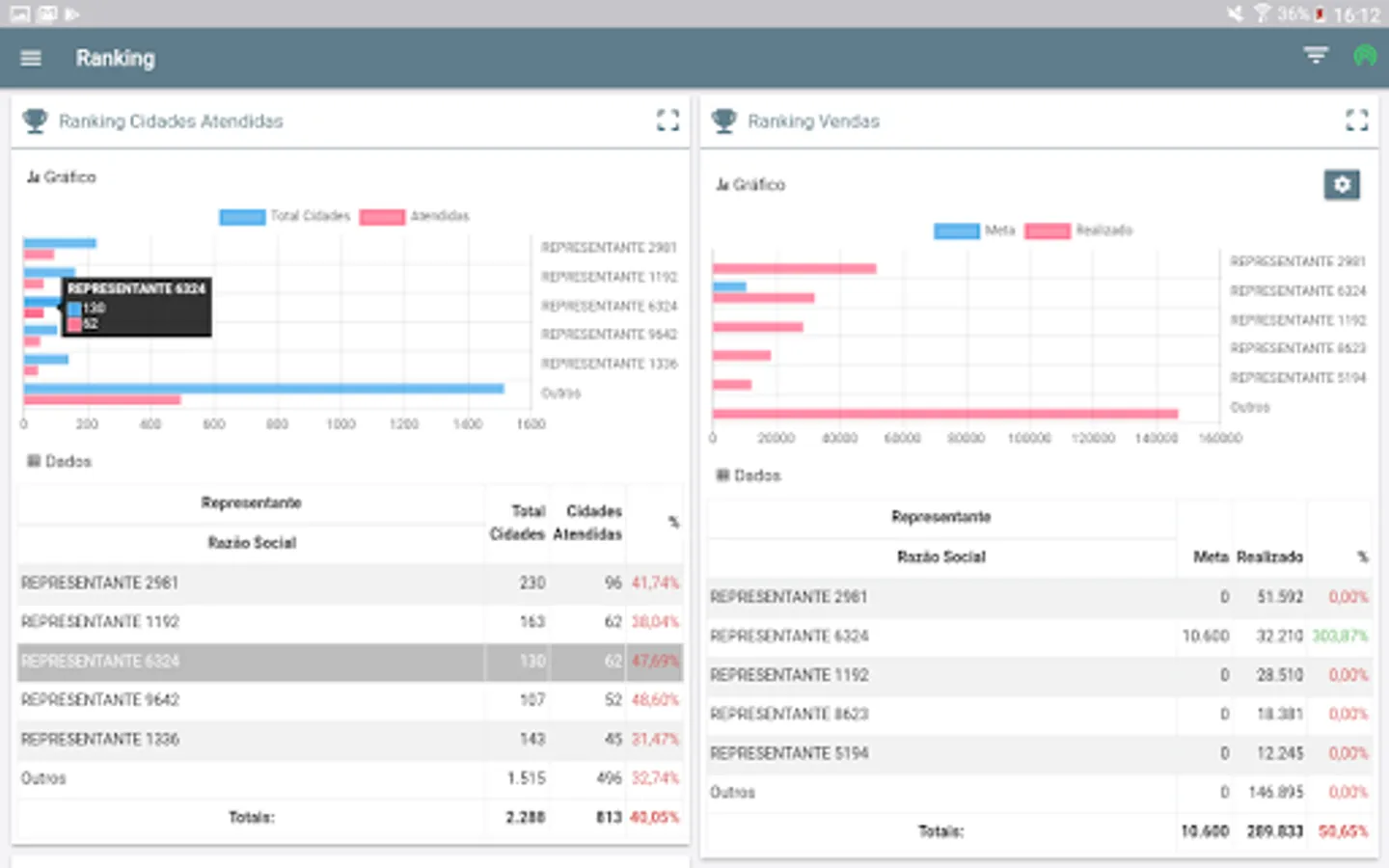Click table icon beside Dados in Ranking Vendas
Image resolution: width=1389 pixels, height=868 pixels.
722,475
